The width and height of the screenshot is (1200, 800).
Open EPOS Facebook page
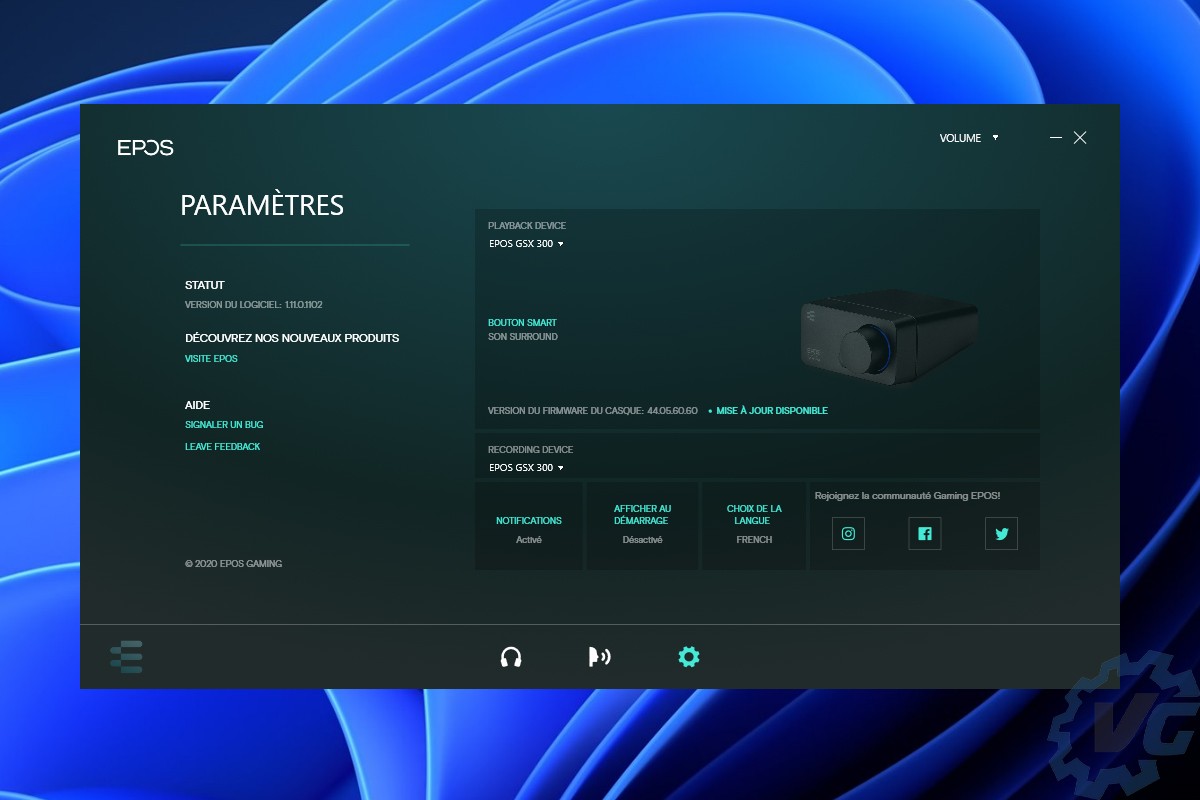coord(925,533)
